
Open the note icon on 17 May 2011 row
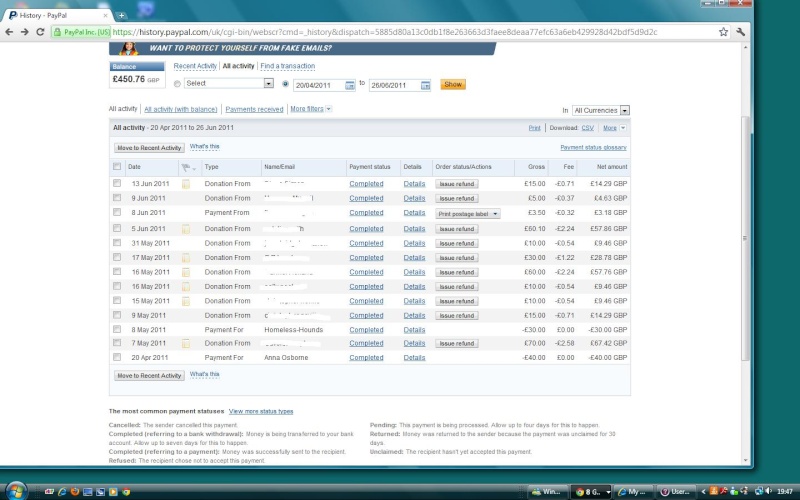tap(186, 258)
